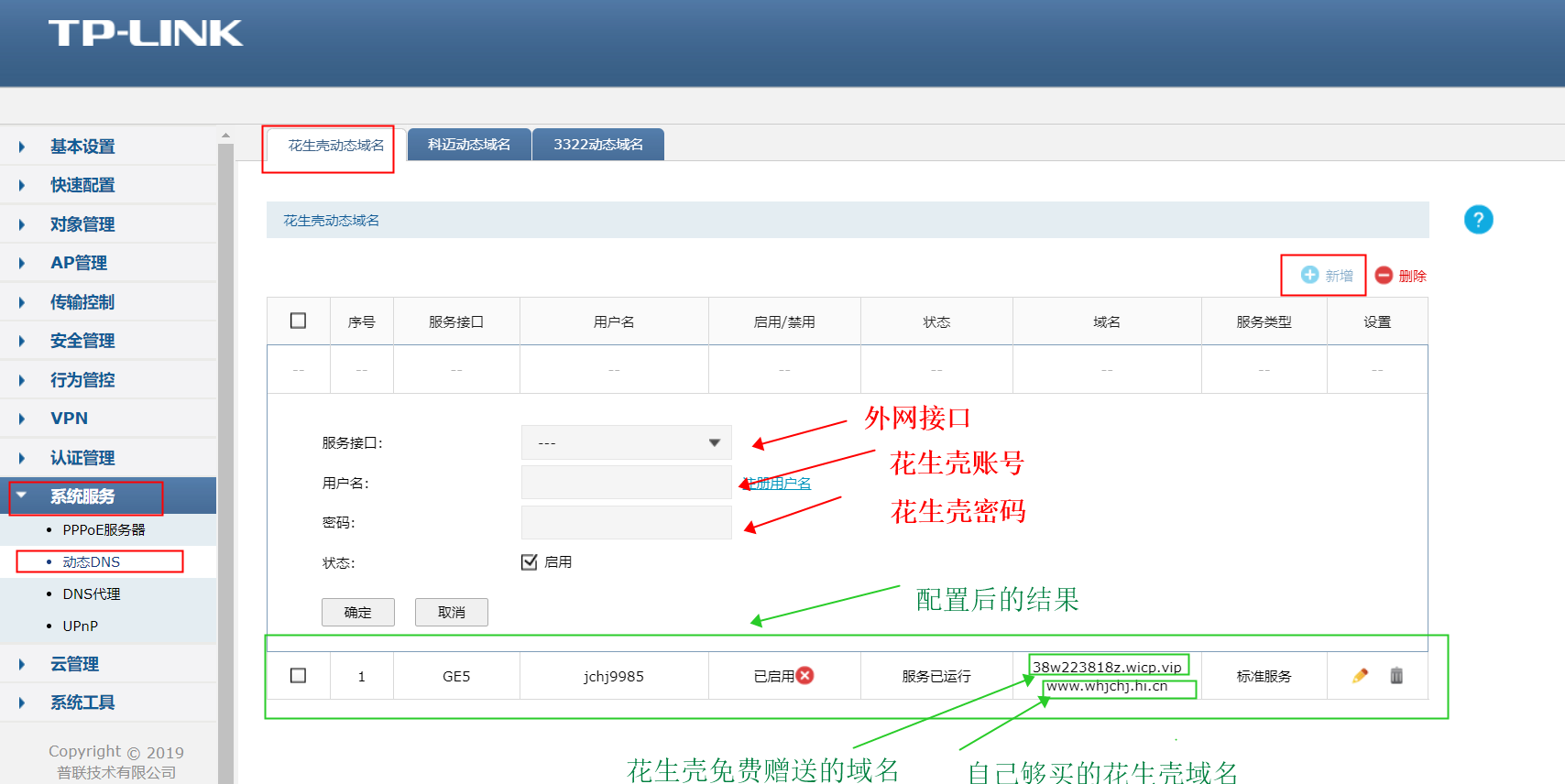The image size is (1565, 784).
Task: Open DNS代理 in the sidebar
Action: pos(92,593)
